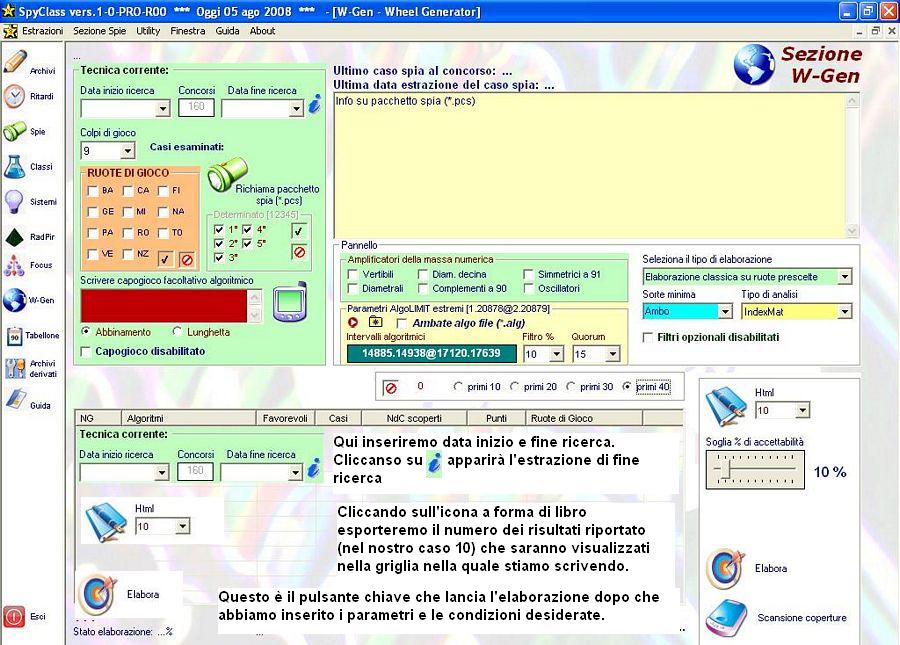Screen dimensions: 900x645
Task: Check the Capogioco disabilitato box
Action: [86, 351]
